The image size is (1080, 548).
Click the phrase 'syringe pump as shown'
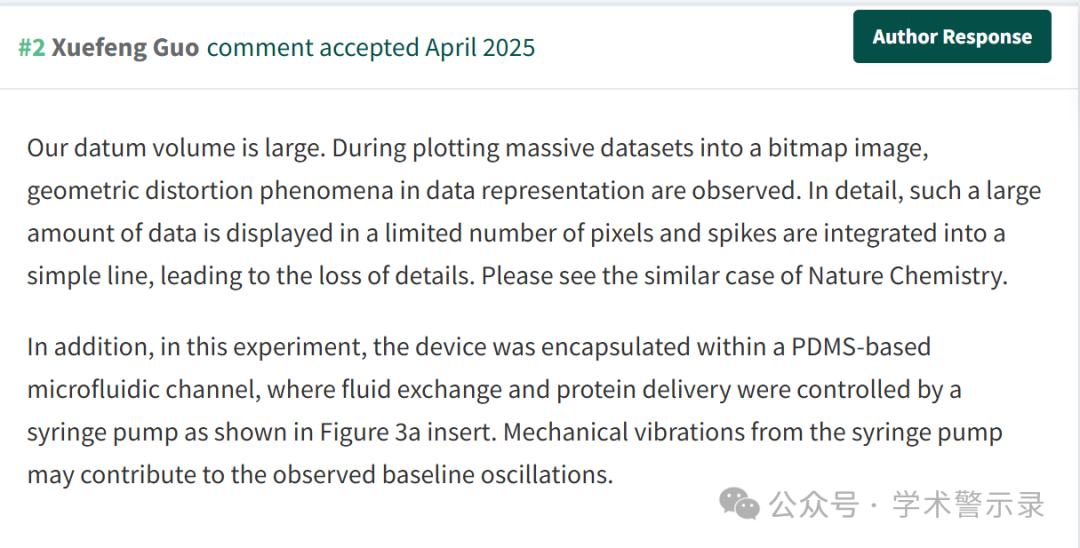pyautogui.click(x=170, y=433)
